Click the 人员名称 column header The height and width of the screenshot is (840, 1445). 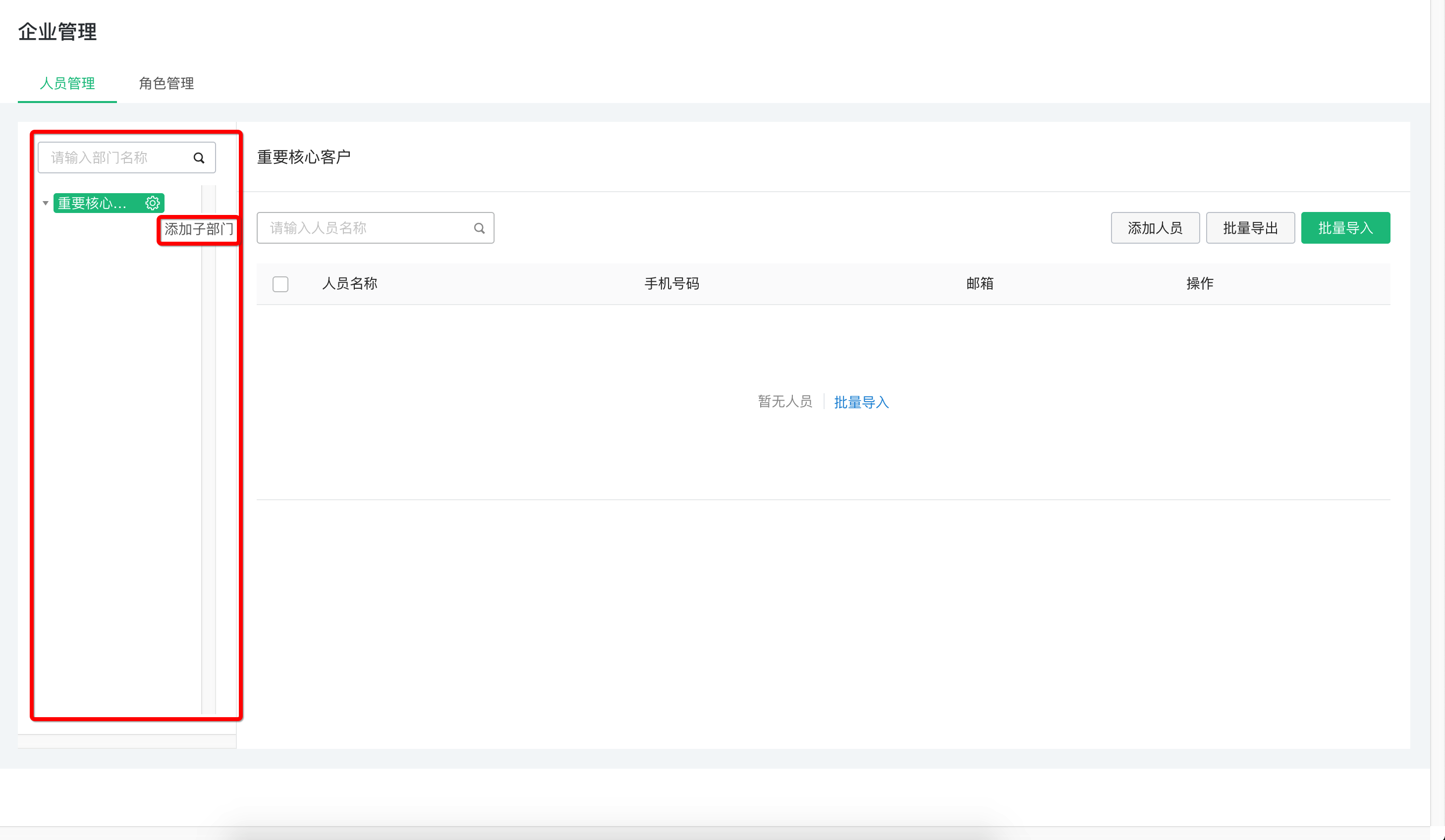click(350, 284)
